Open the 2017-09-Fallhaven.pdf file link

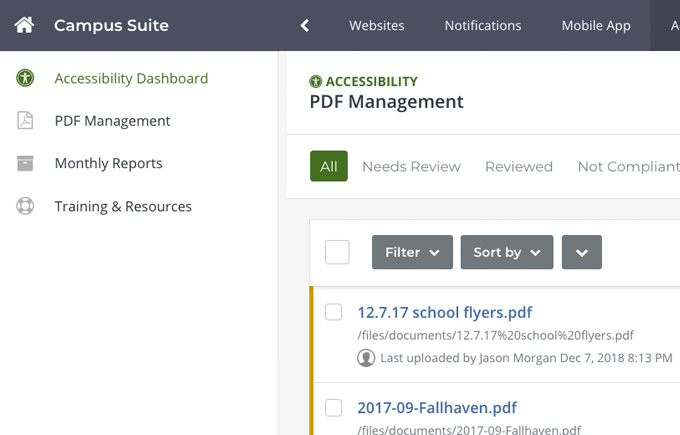click(x=437, y=407)
